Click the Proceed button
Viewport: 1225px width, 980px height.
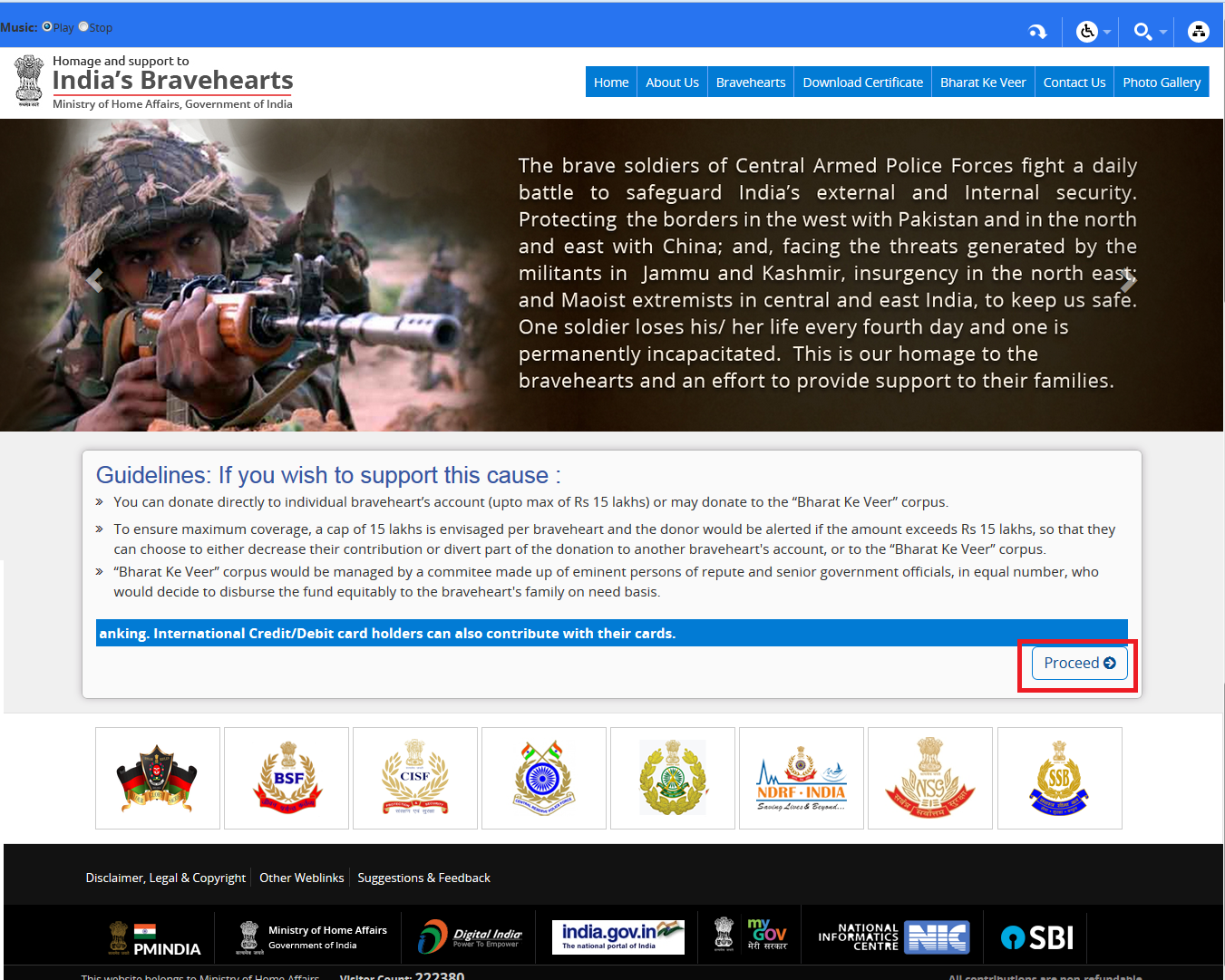tap(1078, 663)
